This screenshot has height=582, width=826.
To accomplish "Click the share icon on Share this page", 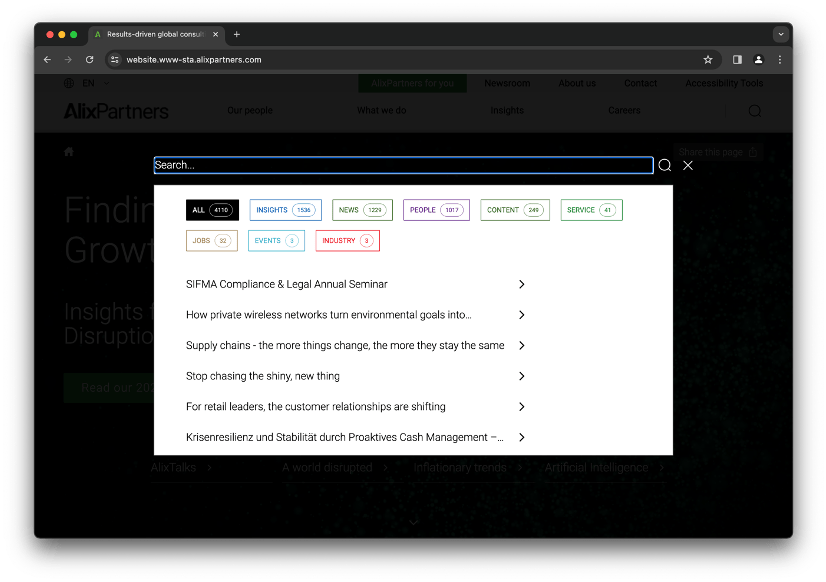I will pos(753,152).
